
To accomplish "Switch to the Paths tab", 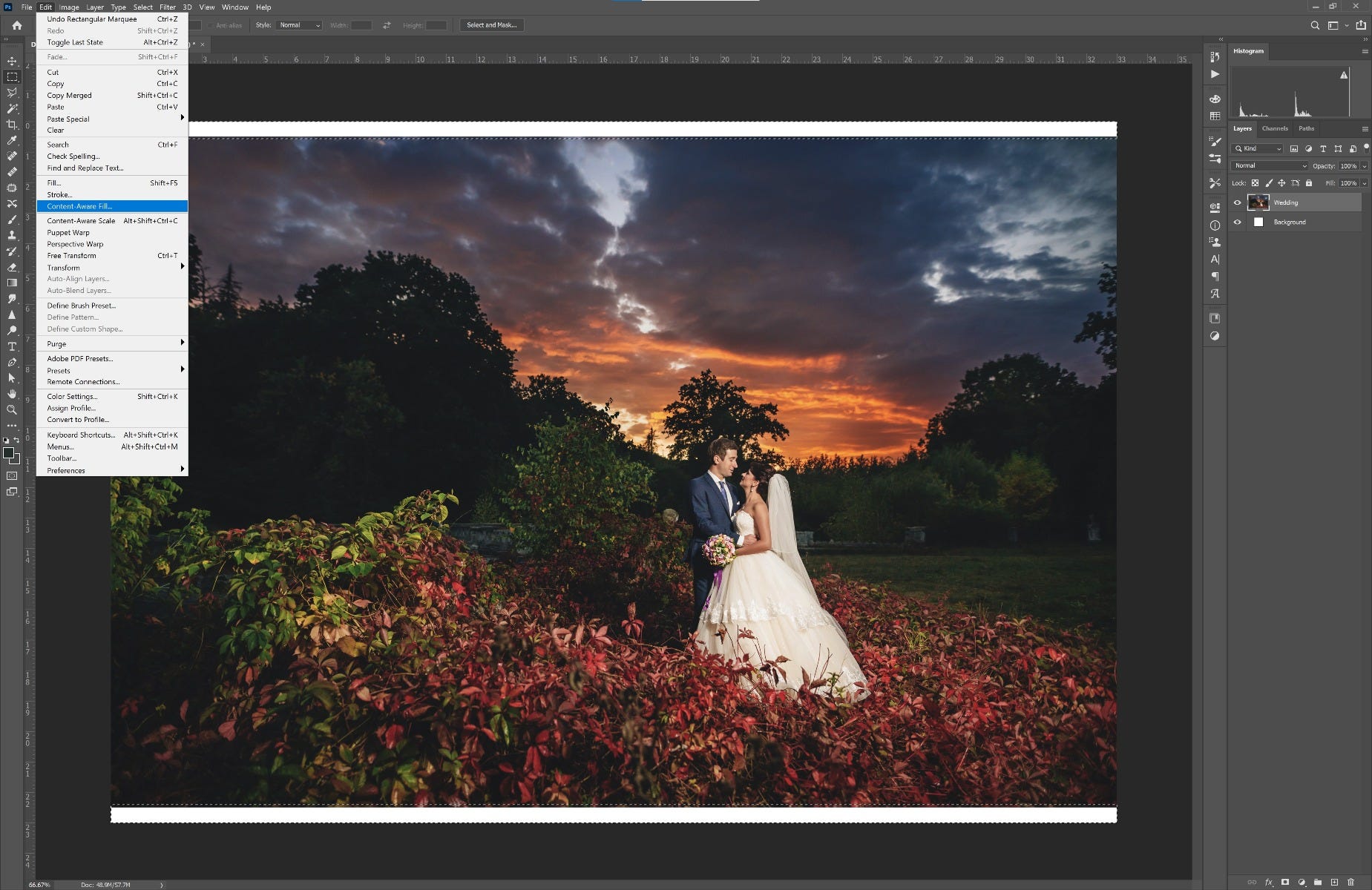I will [1306, 128].
